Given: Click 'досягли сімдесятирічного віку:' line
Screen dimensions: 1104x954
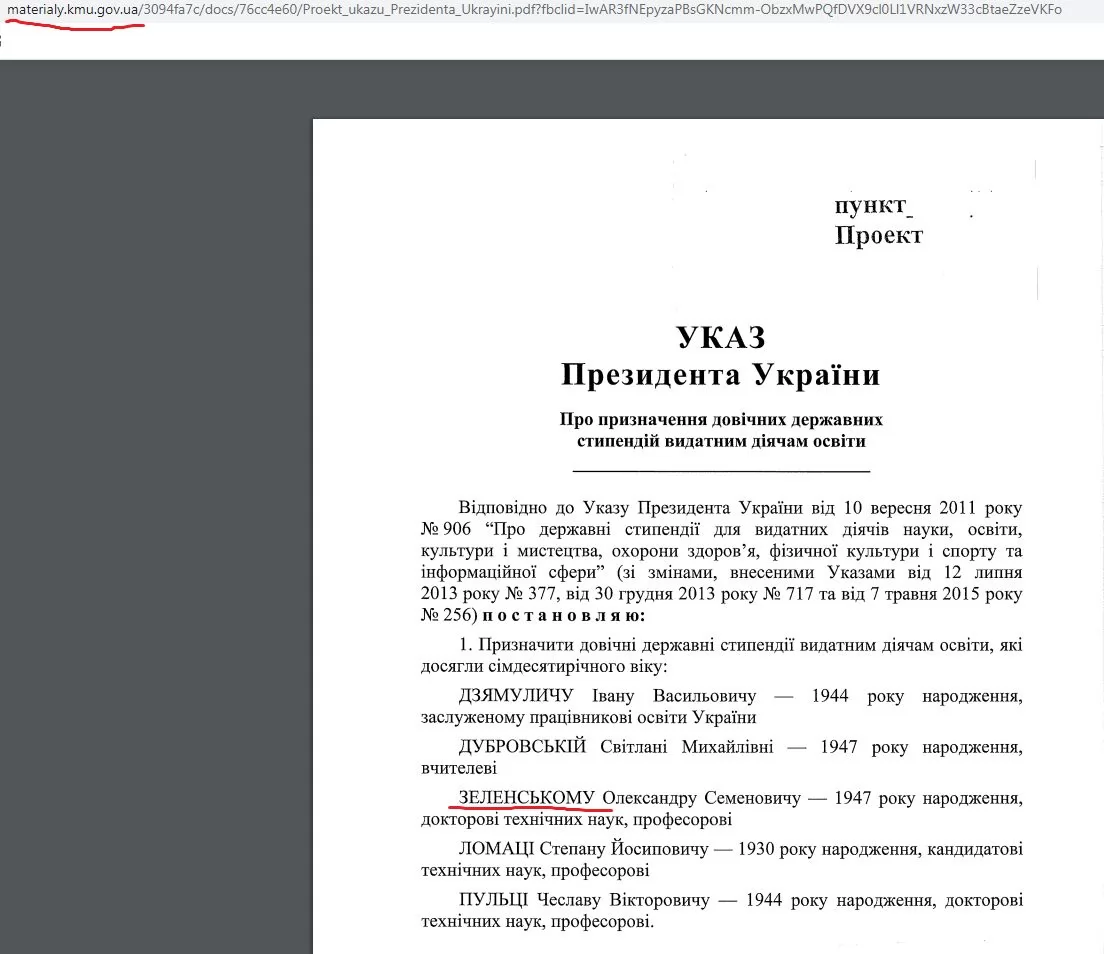Looking at the screenshot, I should [544, 666].
